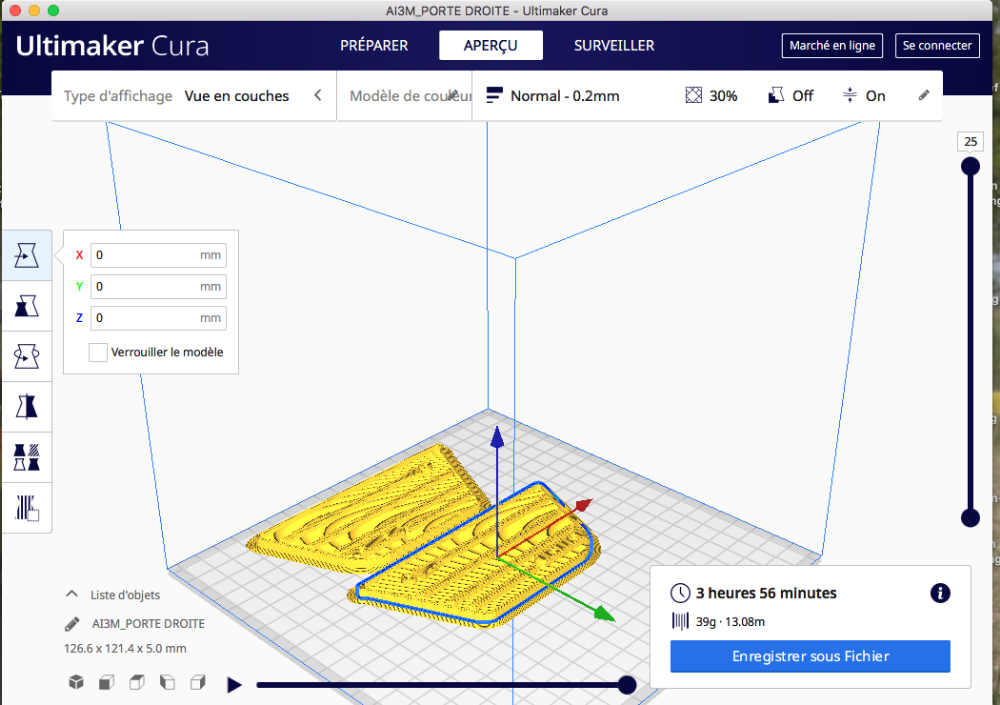Select the Move tool in the left toolbar

(26, 255)
